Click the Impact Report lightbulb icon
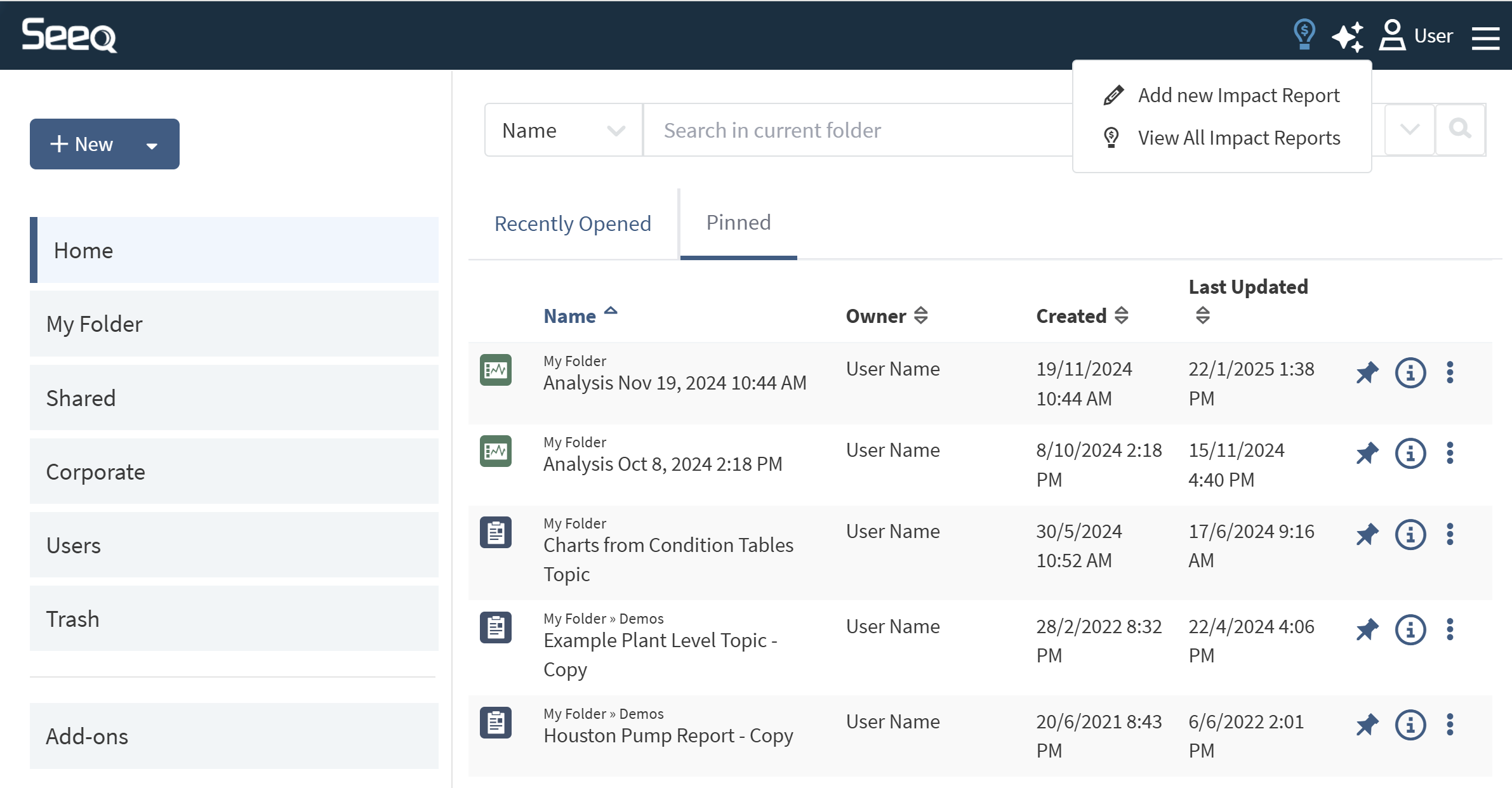1512x788 pixels. coord(1304,34)
